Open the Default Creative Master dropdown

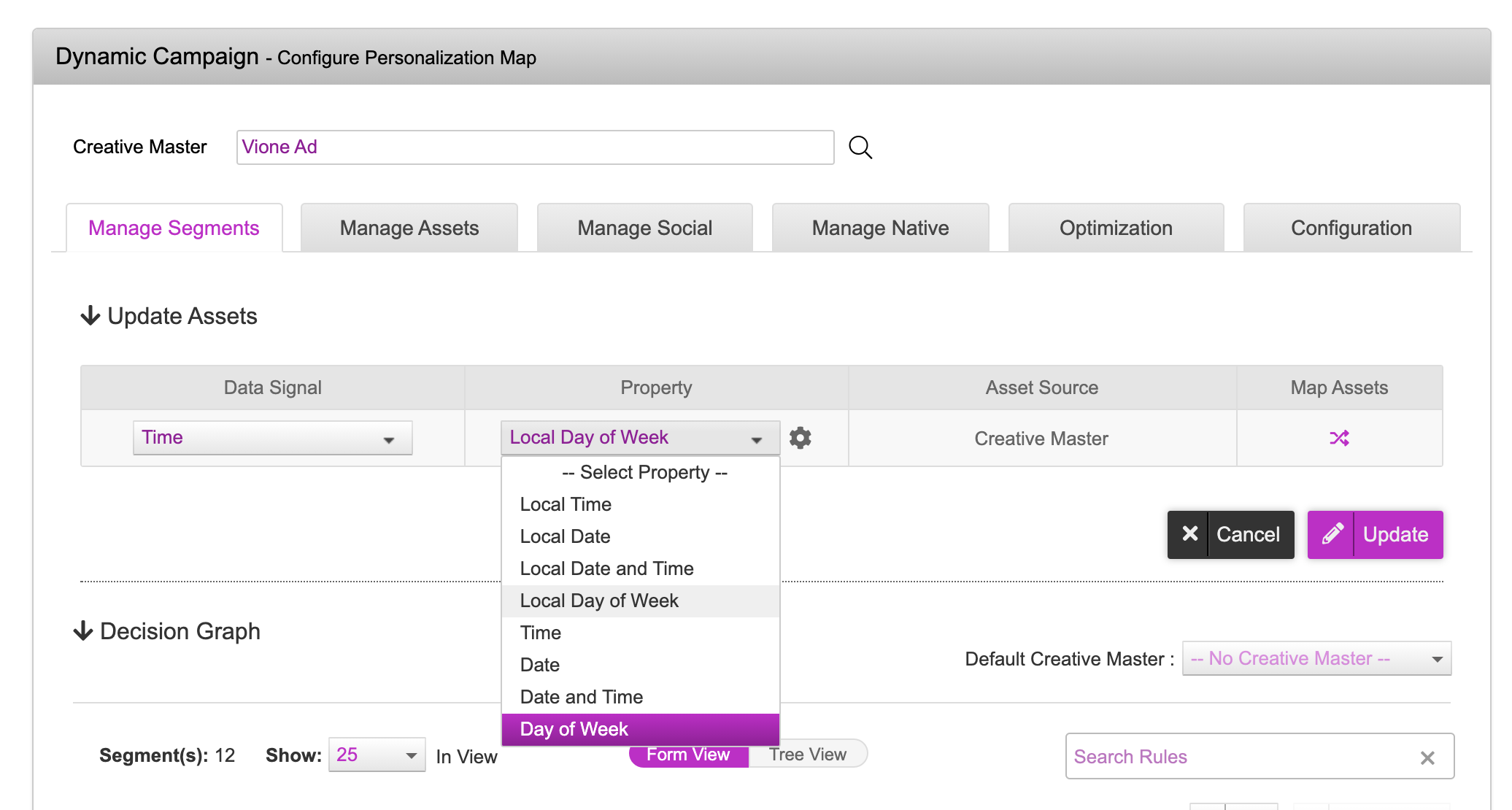(1316, 659)
